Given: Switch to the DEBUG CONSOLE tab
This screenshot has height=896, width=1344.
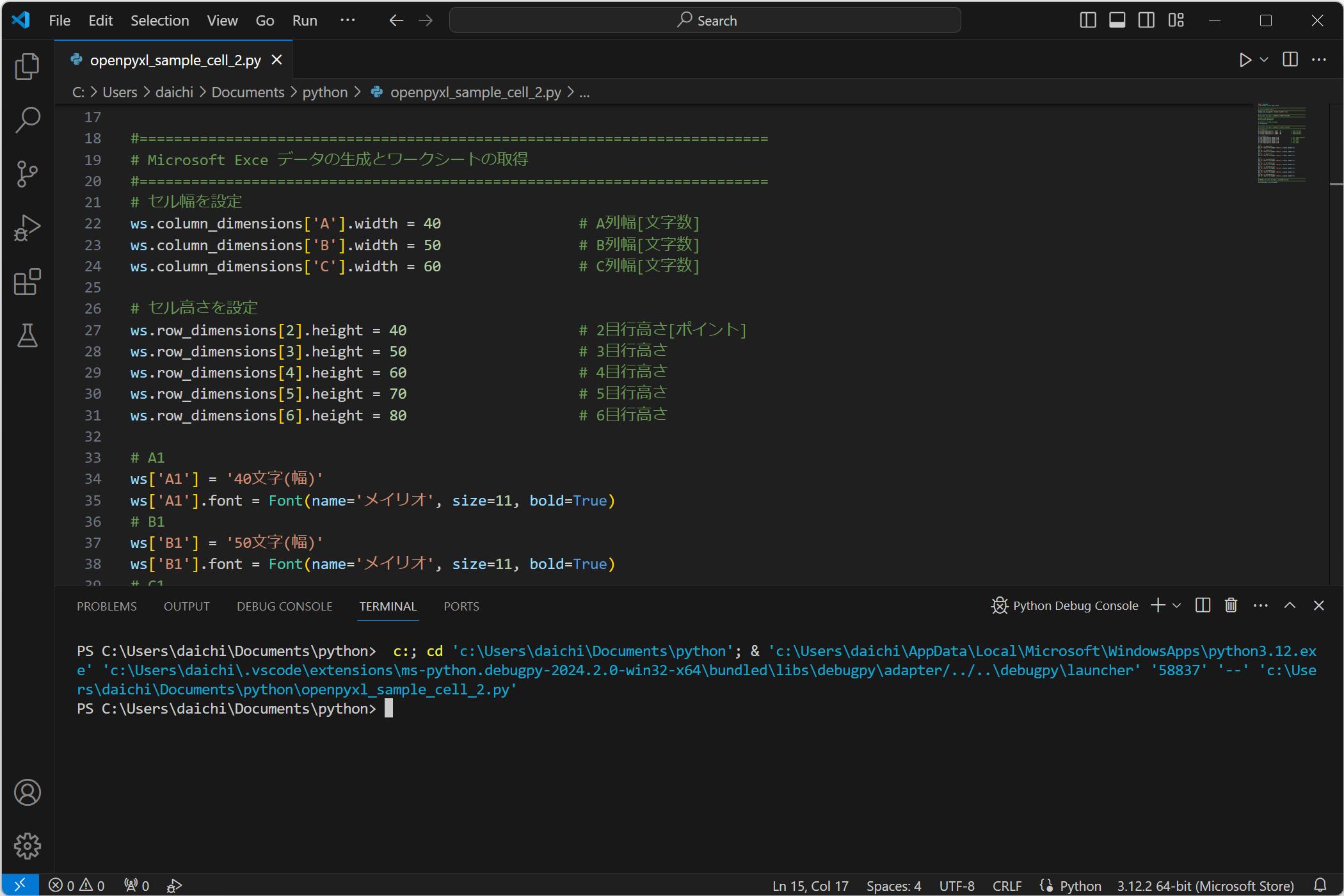Looking at the screenshot, I should (x=284, y=606).
